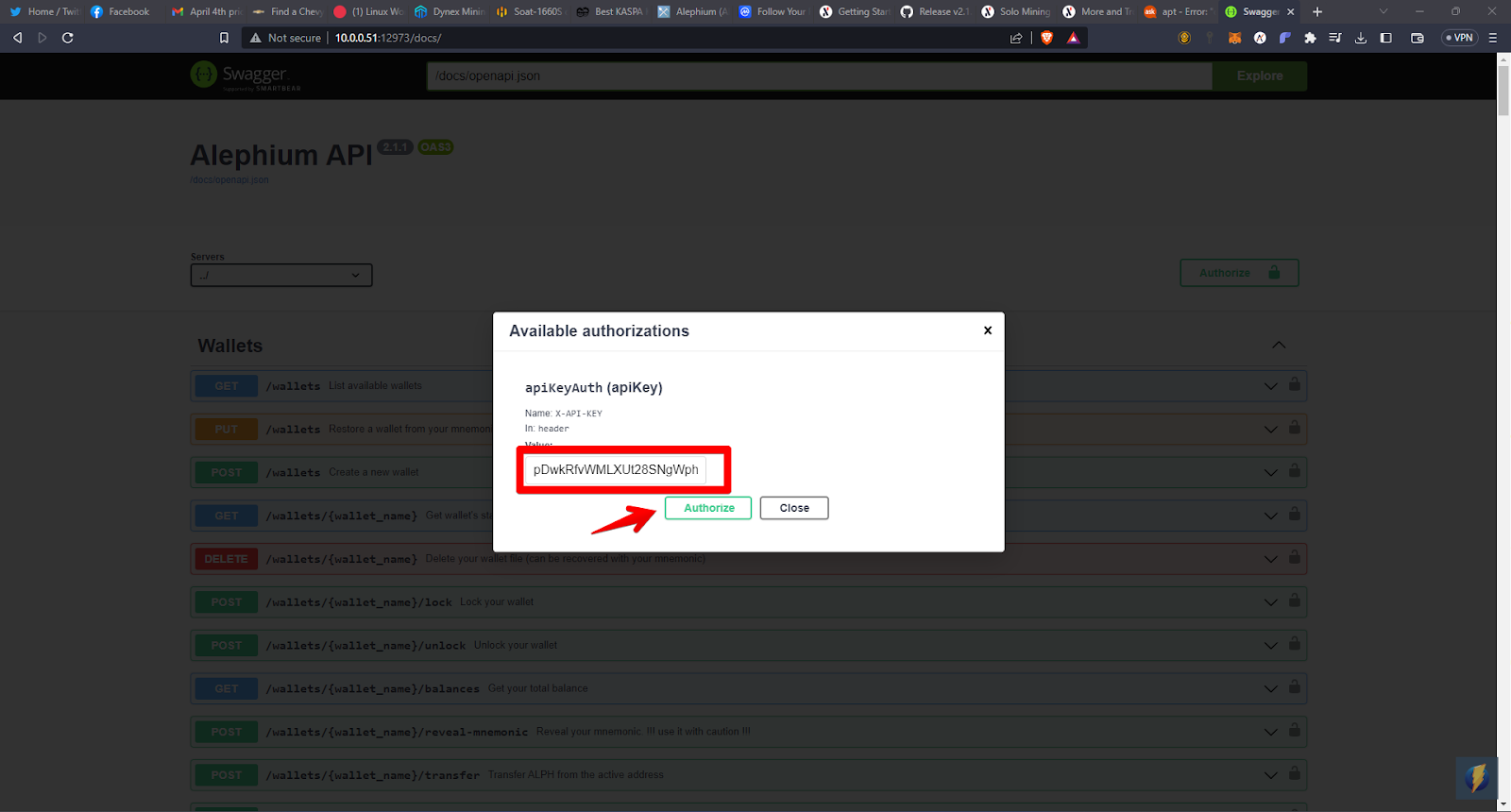Image resolution: width=1511 pixels, height=812 pixels.
Task: Collapse the Wallets section chevron
Action: pos(1279,346)
